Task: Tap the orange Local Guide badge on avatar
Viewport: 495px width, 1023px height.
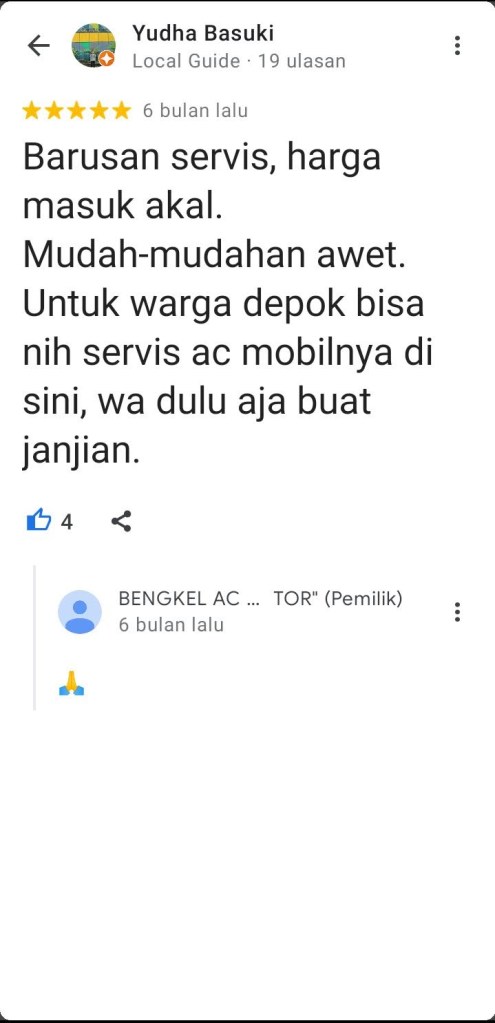Action: pos(108,59)
